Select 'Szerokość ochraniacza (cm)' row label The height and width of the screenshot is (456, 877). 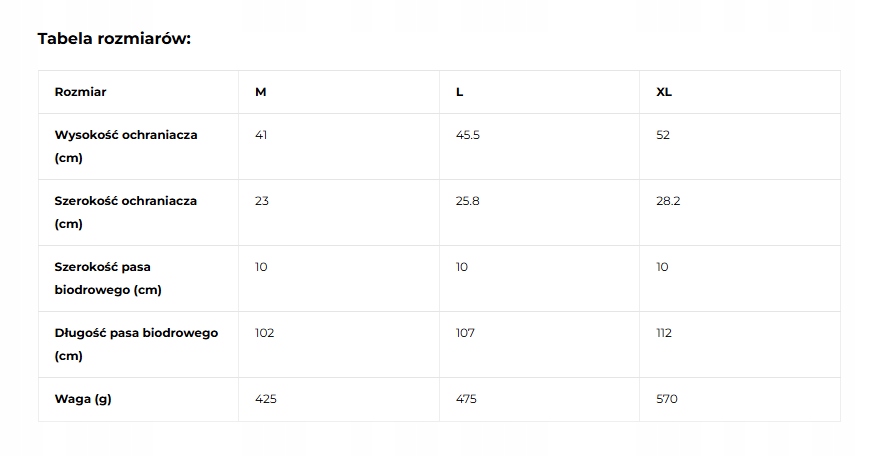click(126, 212)
